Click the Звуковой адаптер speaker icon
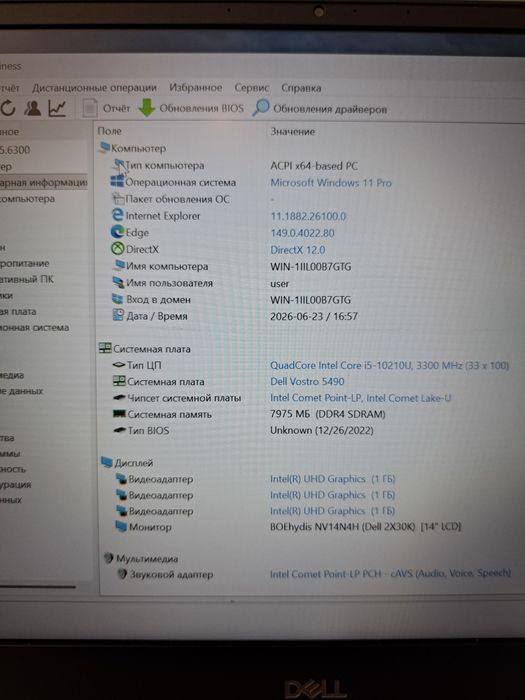Screen dimensions: 525x700 click(122, 574)
